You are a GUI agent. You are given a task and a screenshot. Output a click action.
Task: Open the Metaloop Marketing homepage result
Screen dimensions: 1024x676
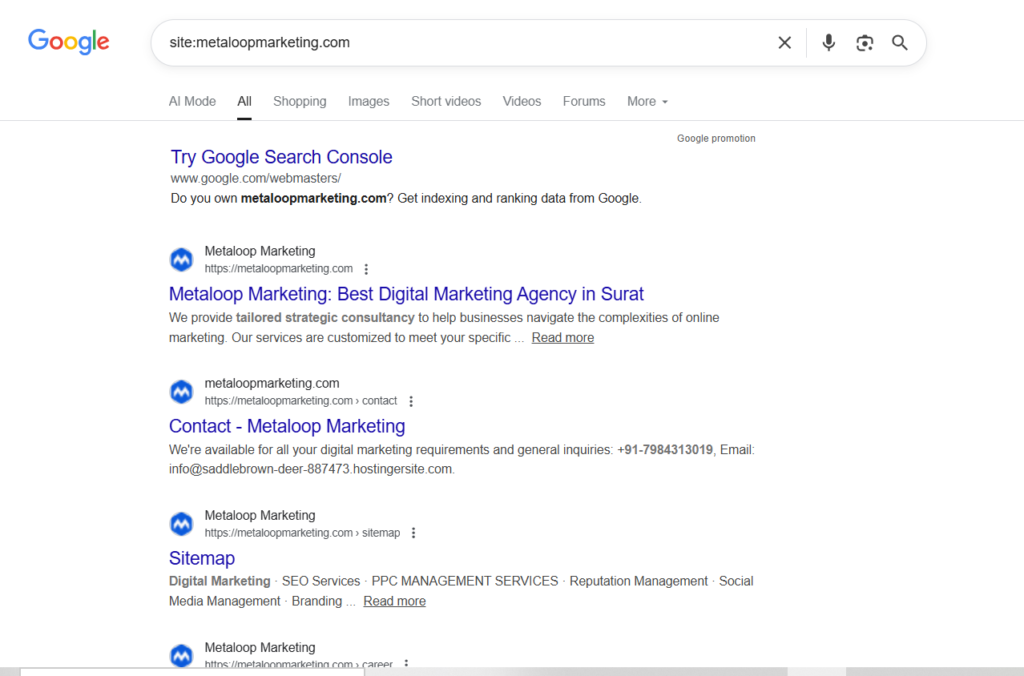[406, 294]
